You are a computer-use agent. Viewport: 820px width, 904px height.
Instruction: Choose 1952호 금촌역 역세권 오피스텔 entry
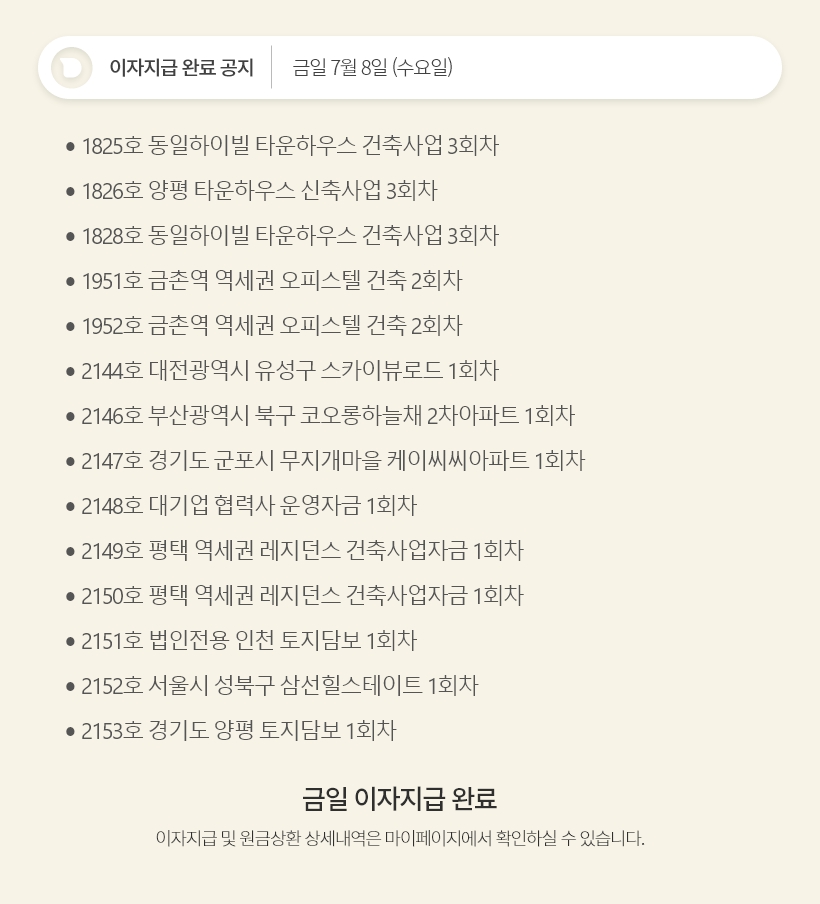272,326
